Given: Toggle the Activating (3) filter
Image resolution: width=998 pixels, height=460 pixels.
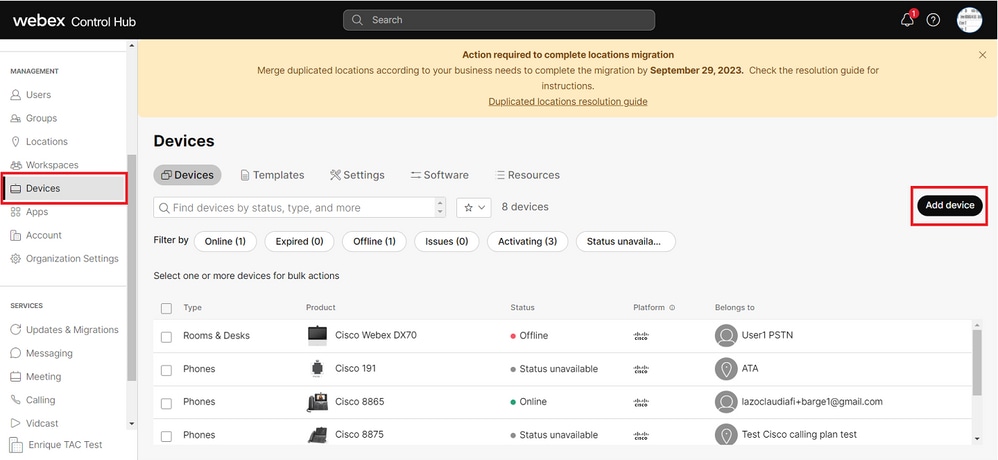Looking at the screenshot, I should [x=528, y=242].
